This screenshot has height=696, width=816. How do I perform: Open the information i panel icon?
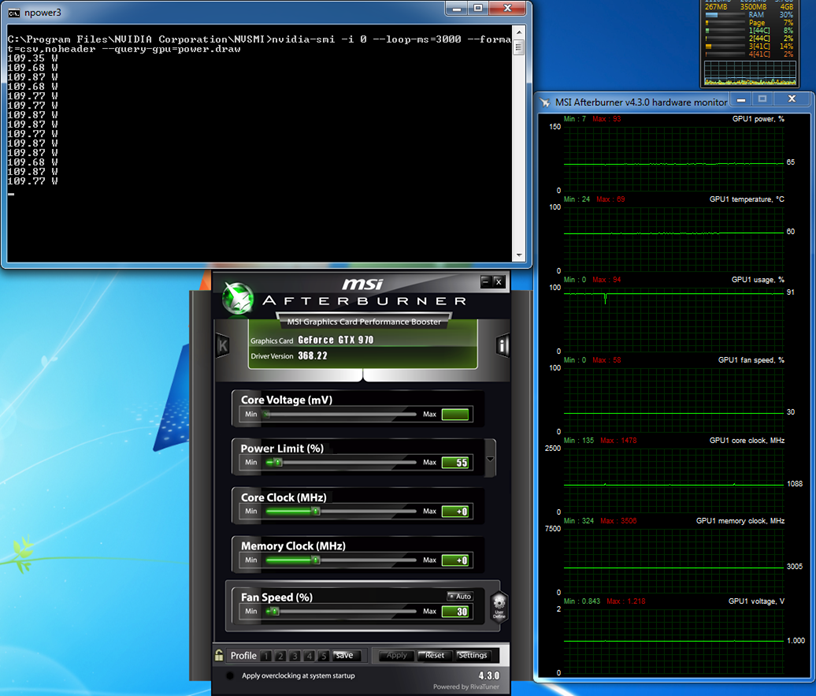pos(503,346)
